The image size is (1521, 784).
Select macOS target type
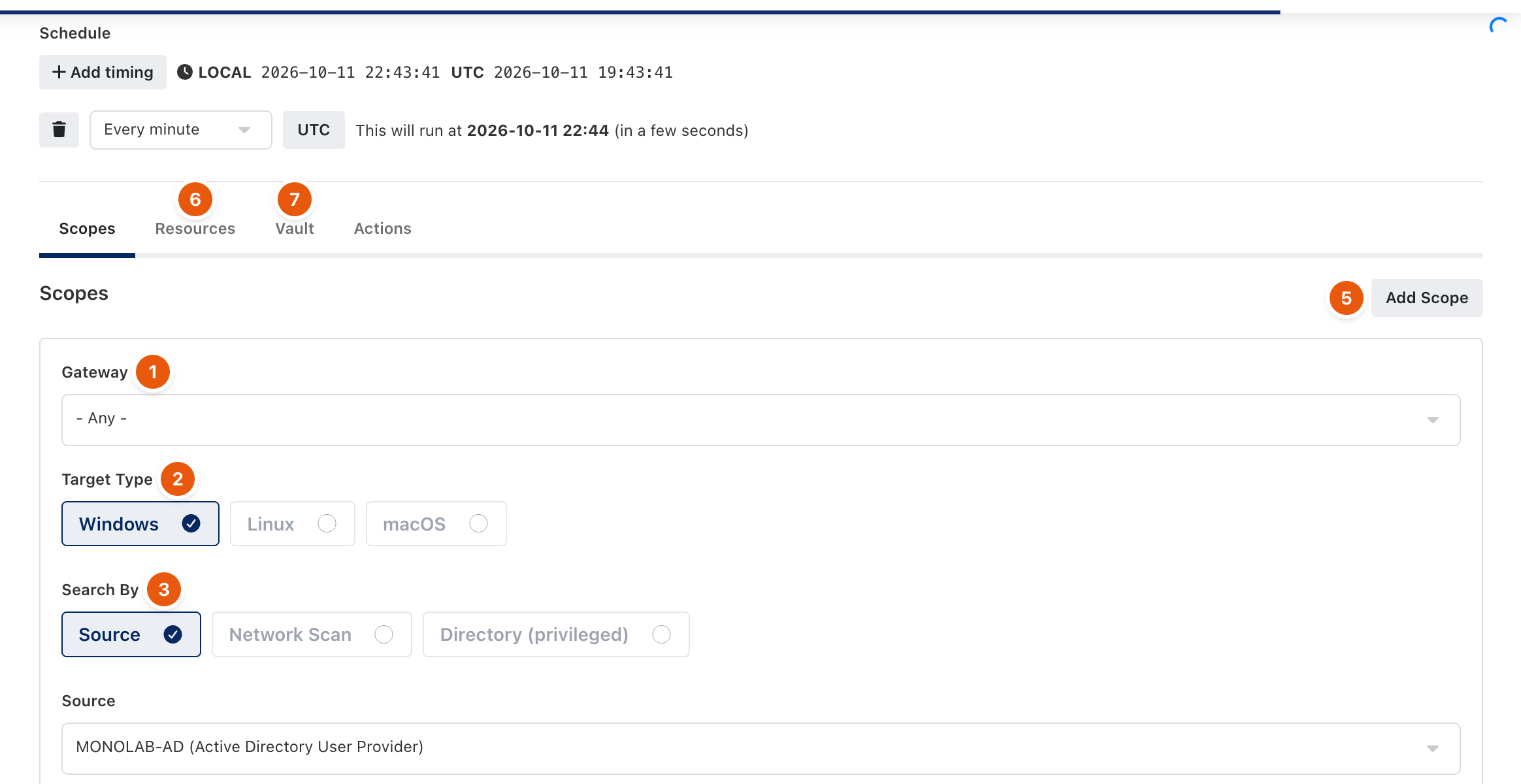436,524
